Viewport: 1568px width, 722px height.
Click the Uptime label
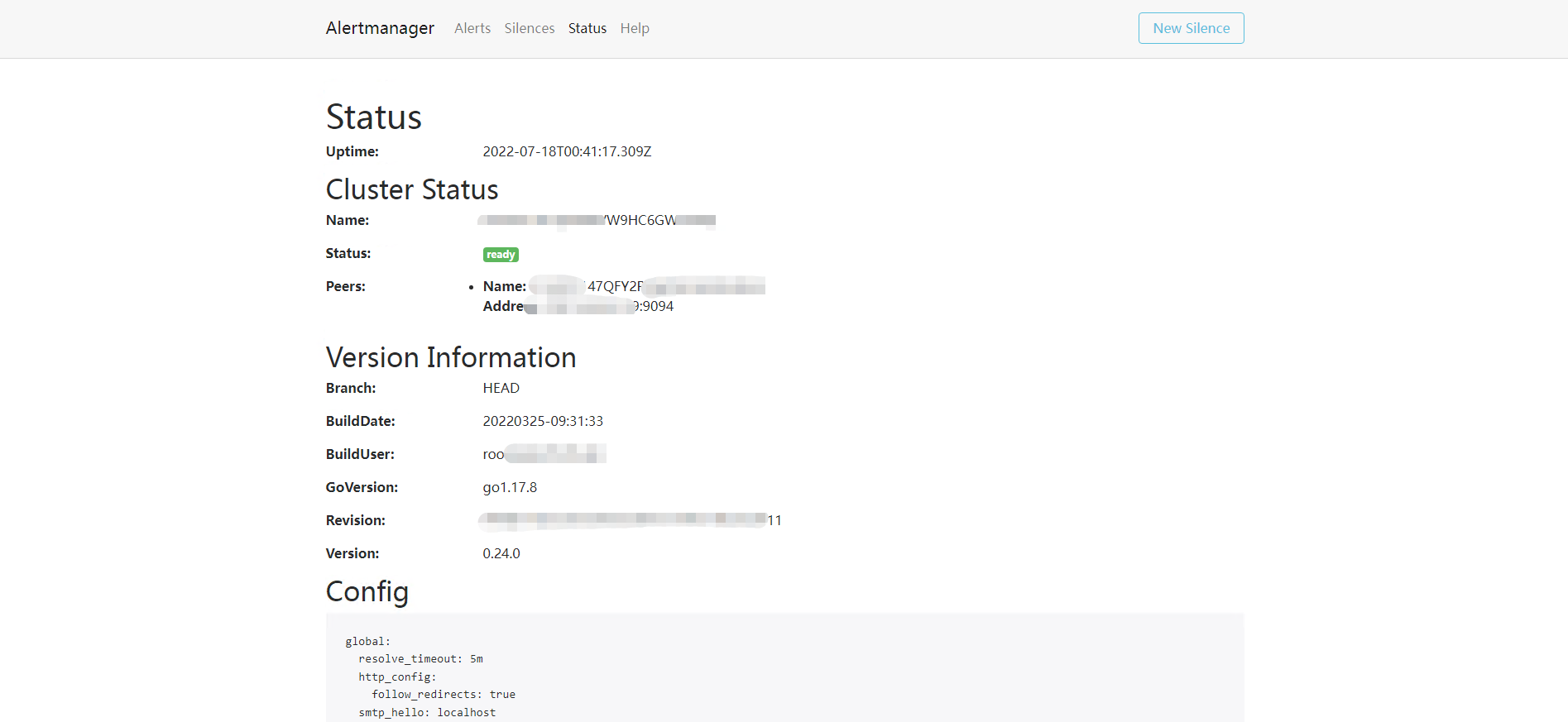click(x=352, y=151)
